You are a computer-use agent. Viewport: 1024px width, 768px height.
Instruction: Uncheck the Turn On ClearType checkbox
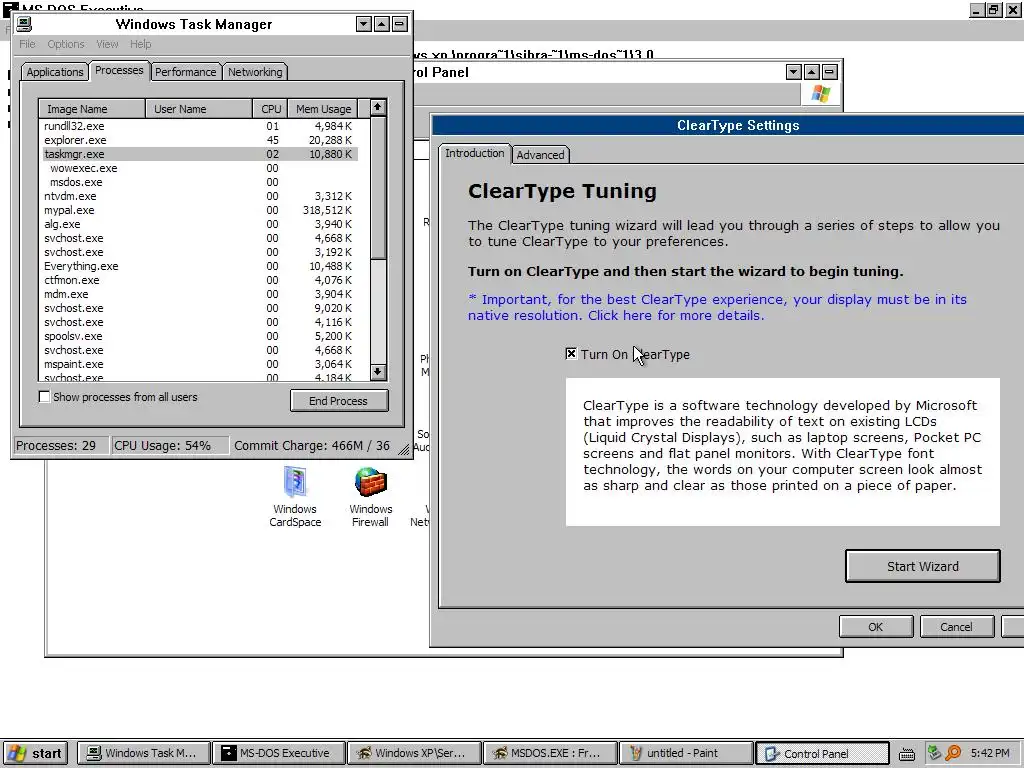(571, 353)
